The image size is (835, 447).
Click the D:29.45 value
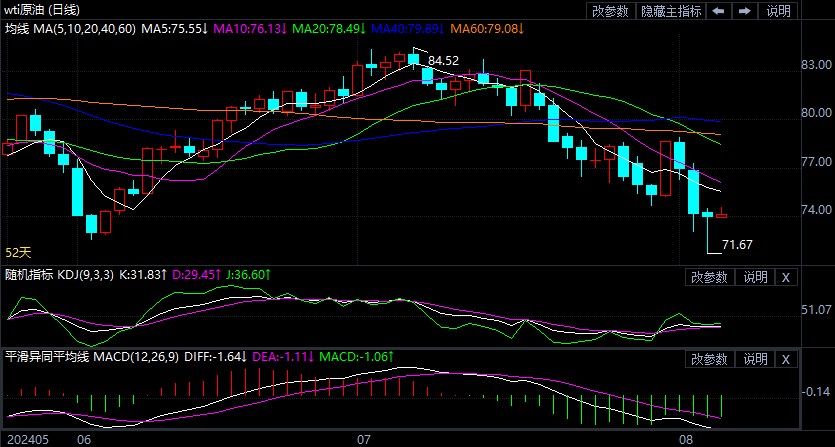(x=198, y=275)
